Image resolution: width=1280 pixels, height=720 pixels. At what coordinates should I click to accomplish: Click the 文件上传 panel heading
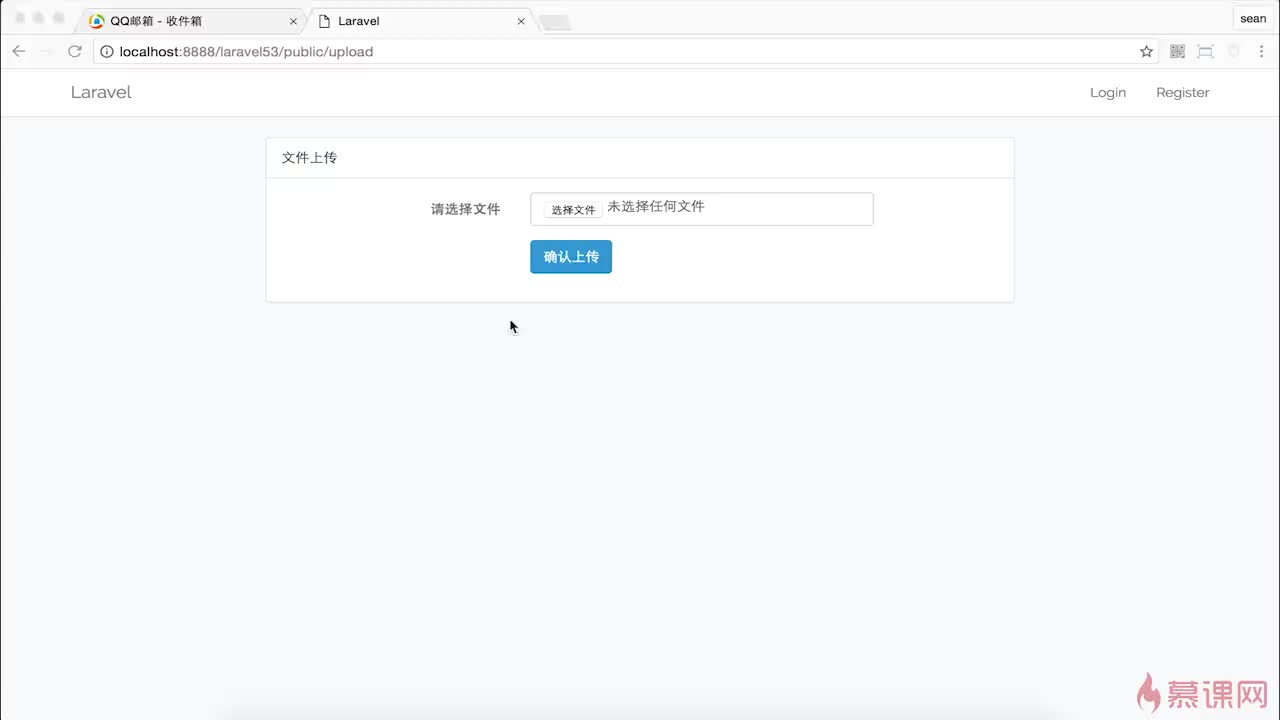310,158
